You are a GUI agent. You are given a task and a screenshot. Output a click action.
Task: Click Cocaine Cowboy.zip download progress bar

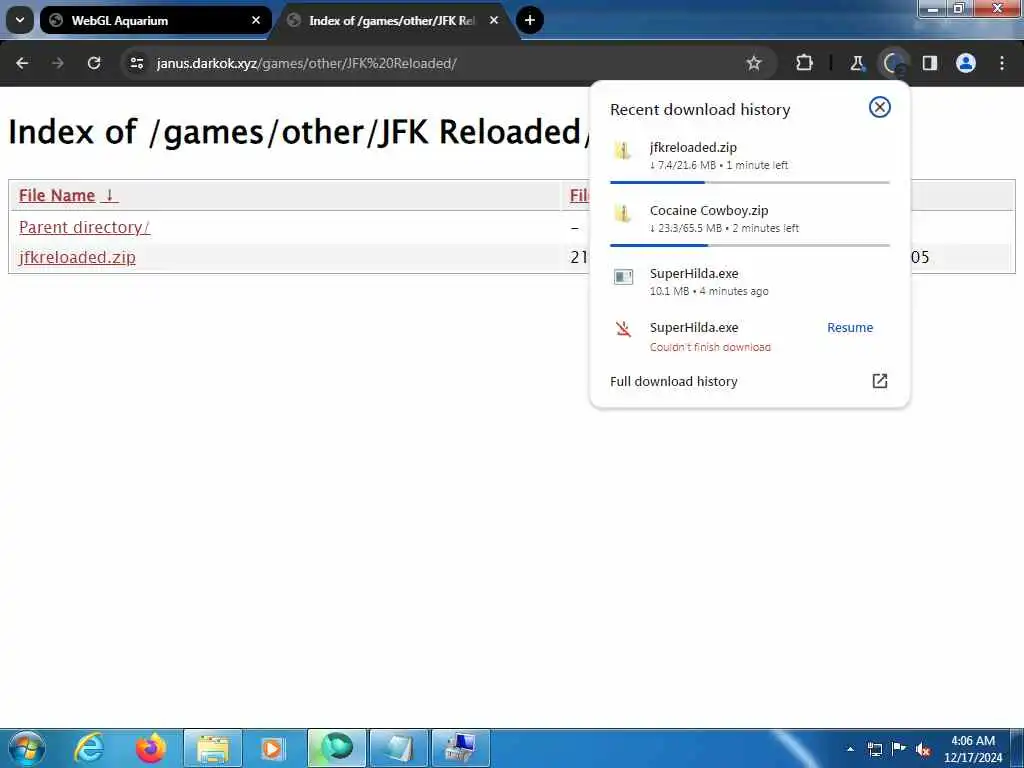[750, 245]
